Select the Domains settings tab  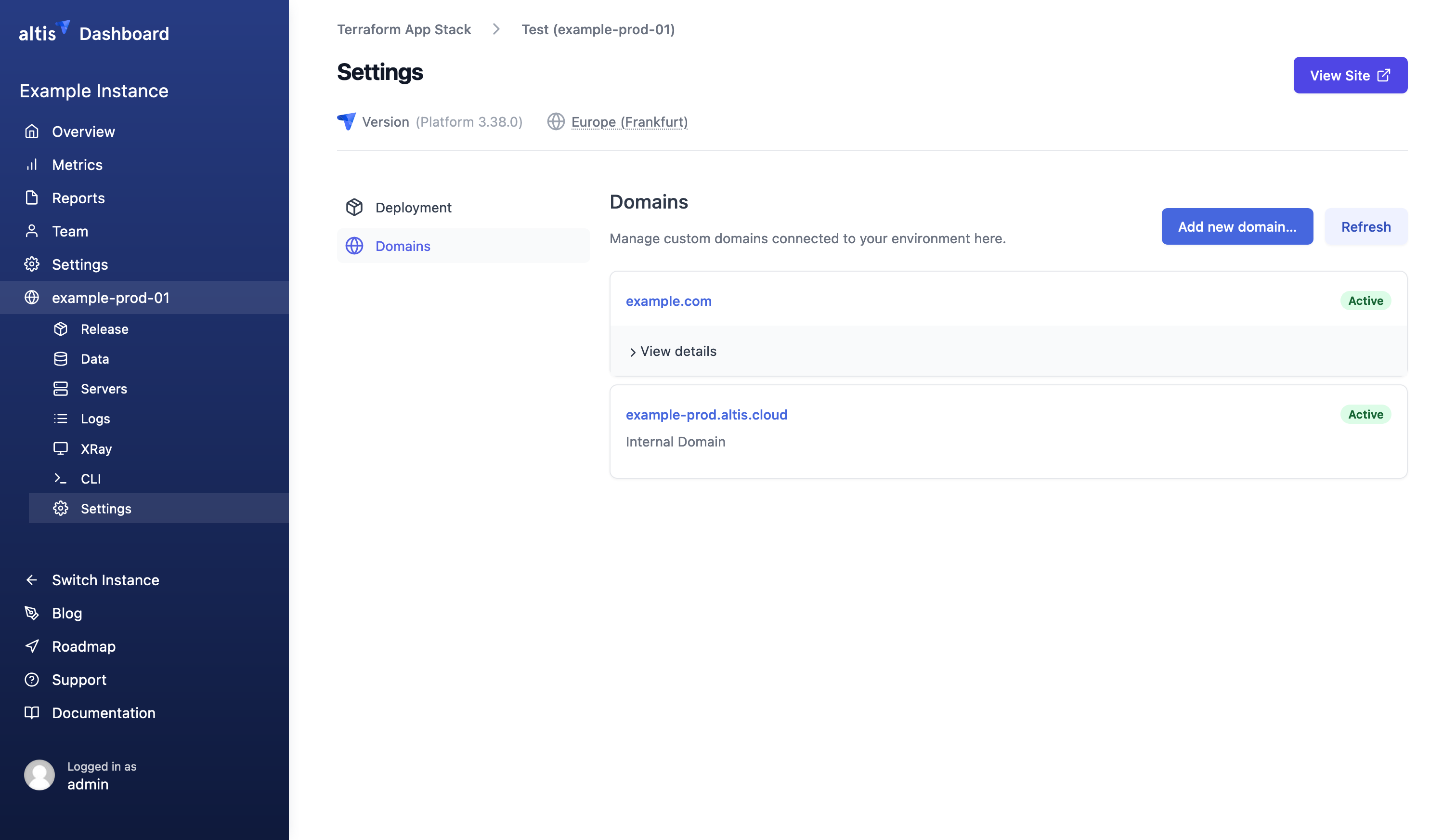464,246
